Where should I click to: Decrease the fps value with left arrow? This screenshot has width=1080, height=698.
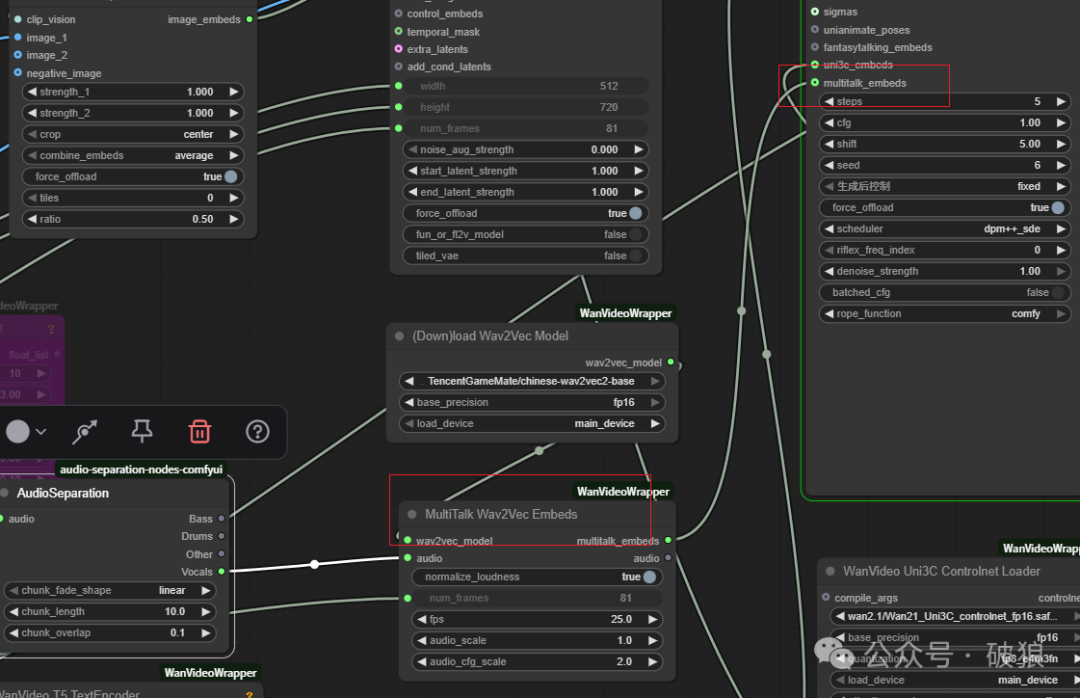click(421, 619)
